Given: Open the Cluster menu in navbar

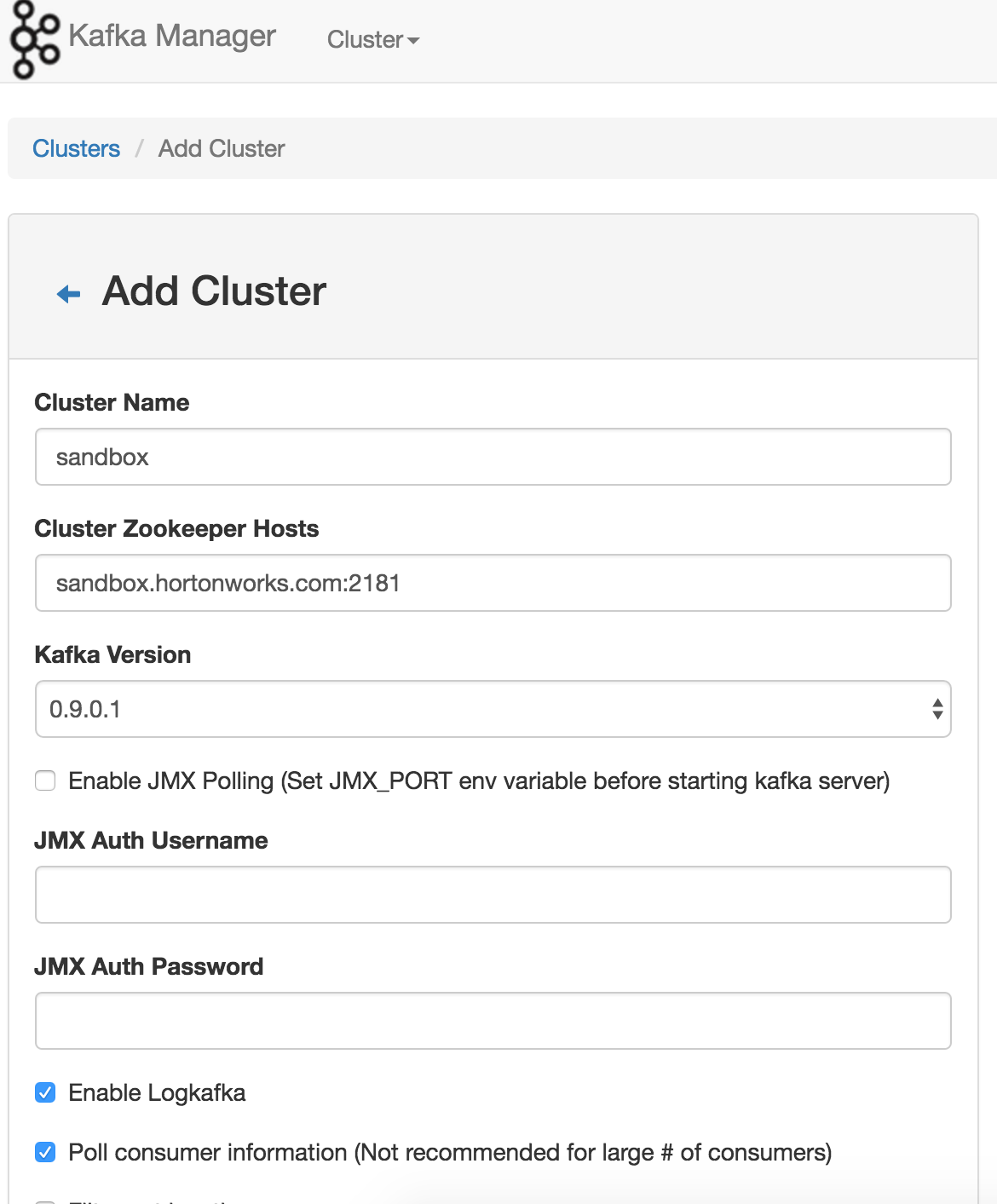Looking at the screenshot, I should [x=372, y=39].
